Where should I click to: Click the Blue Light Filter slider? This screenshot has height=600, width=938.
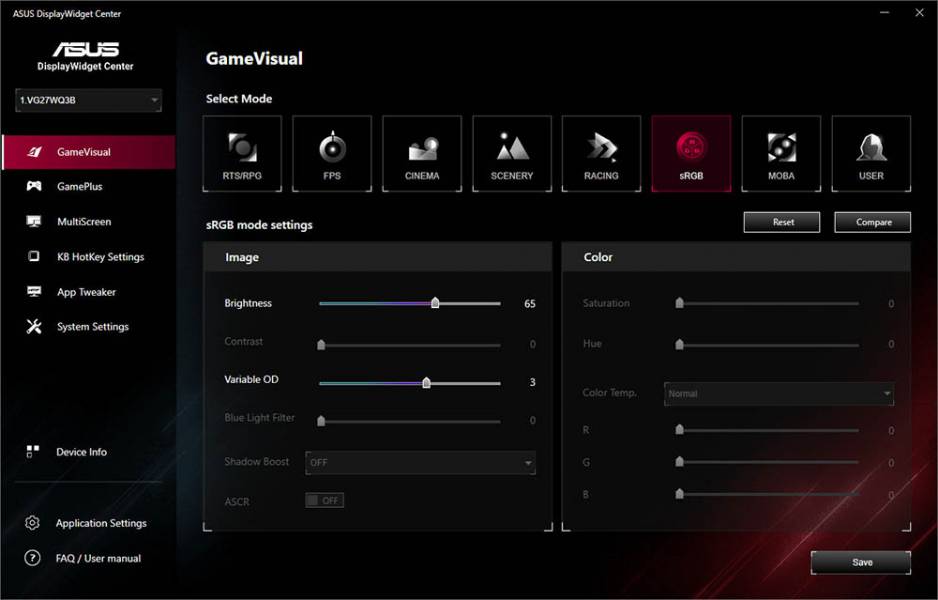coord(410,421)
